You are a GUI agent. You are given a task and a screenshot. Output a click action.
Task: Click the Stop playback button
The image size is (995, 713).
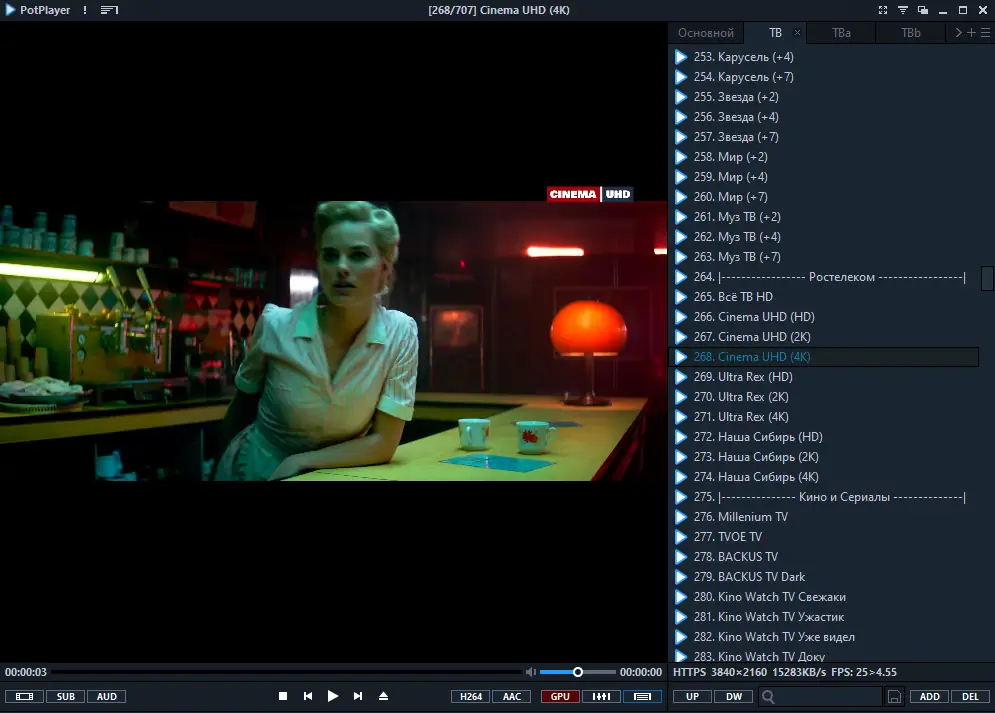[283, 696]
